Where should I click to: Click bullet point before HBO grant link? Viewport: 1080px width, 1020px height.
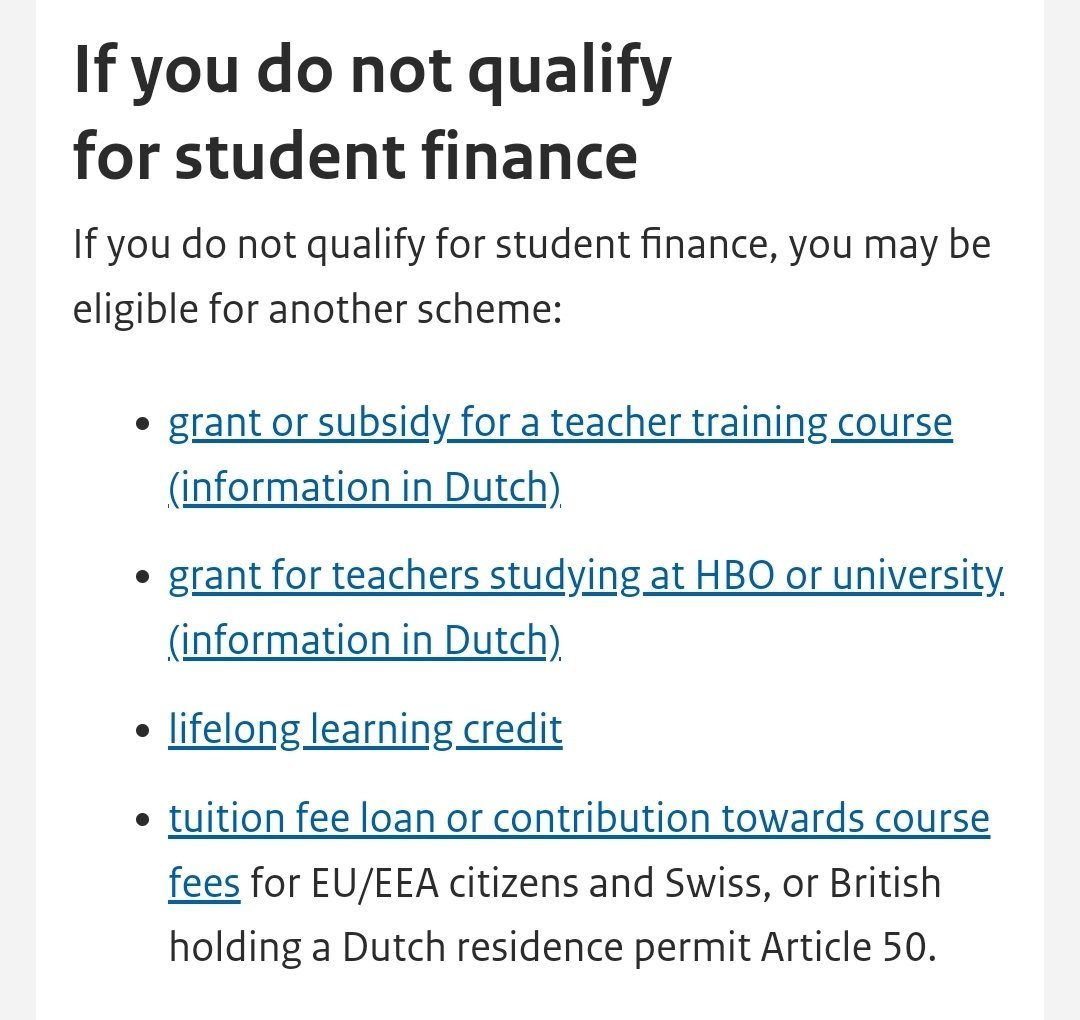(x=141, y=577)
